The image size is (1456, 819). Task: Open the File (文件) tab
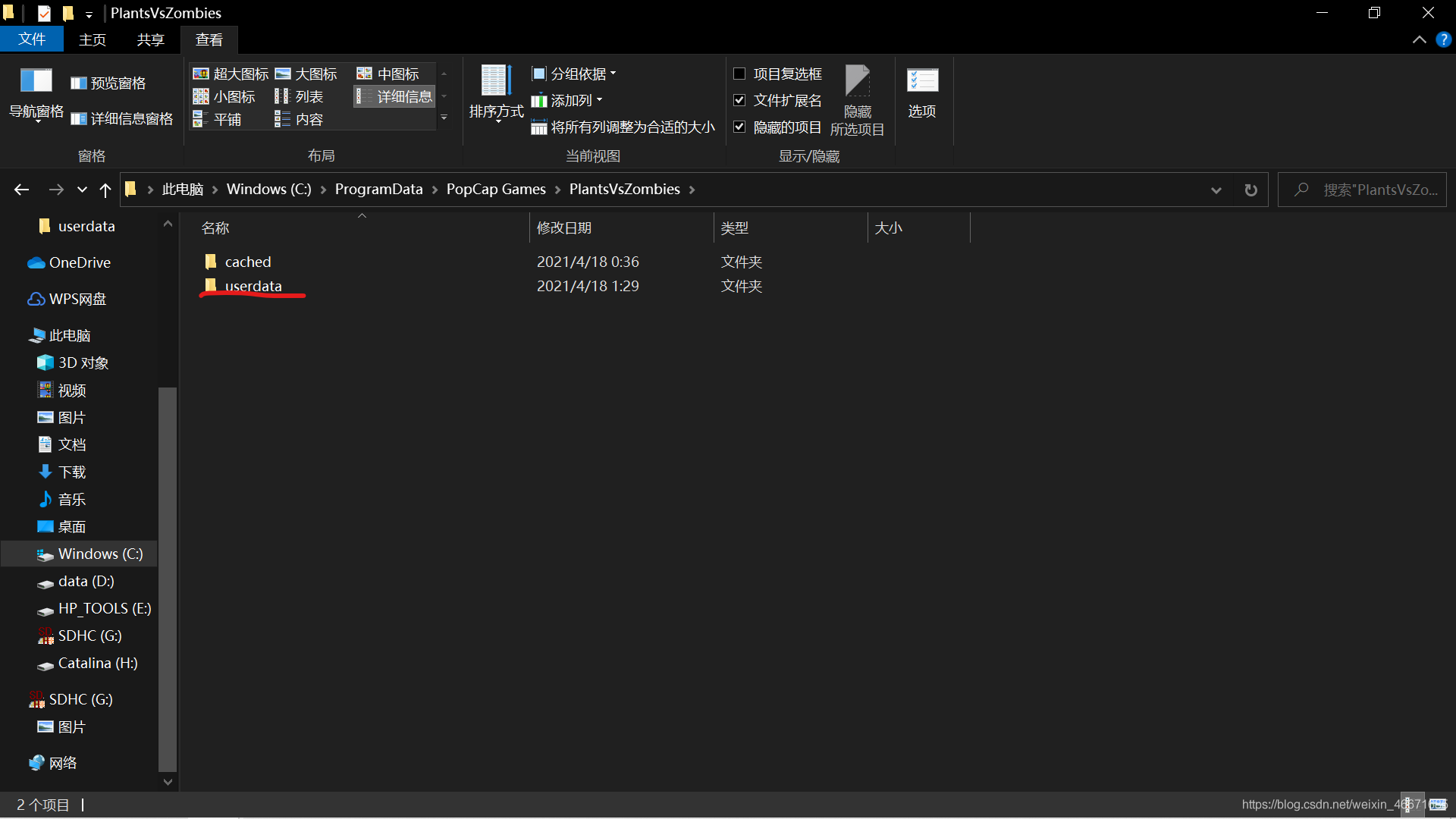(x=32, y=39)
